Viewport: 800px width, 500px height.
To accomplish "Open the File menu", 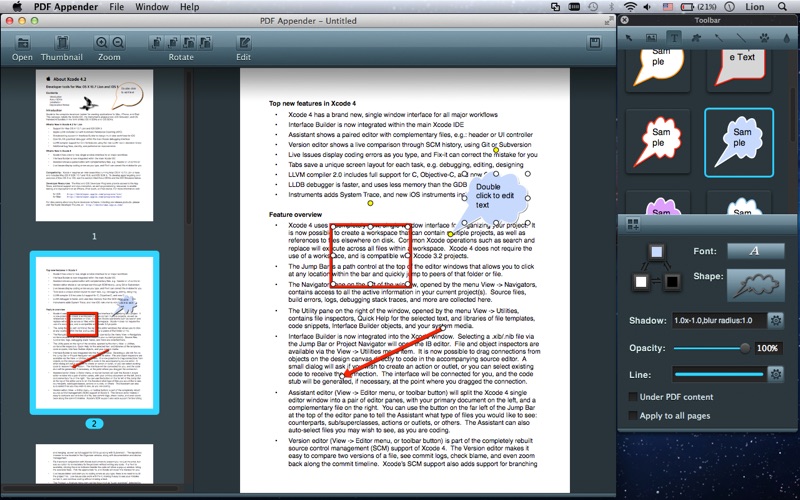I will (116, 7).
